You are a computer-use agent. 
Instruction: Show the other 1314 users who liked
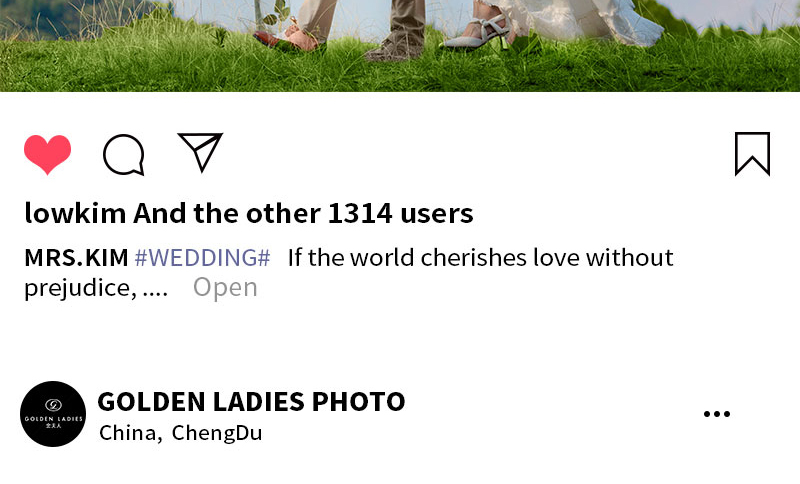click(x=303, y=213)
